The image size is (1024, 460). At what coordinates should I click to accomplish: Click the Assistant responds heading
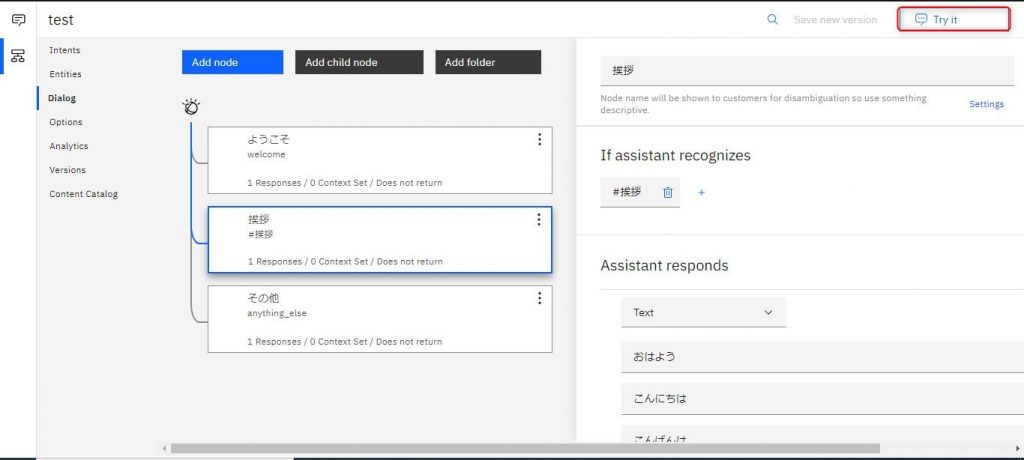(664, 266)
